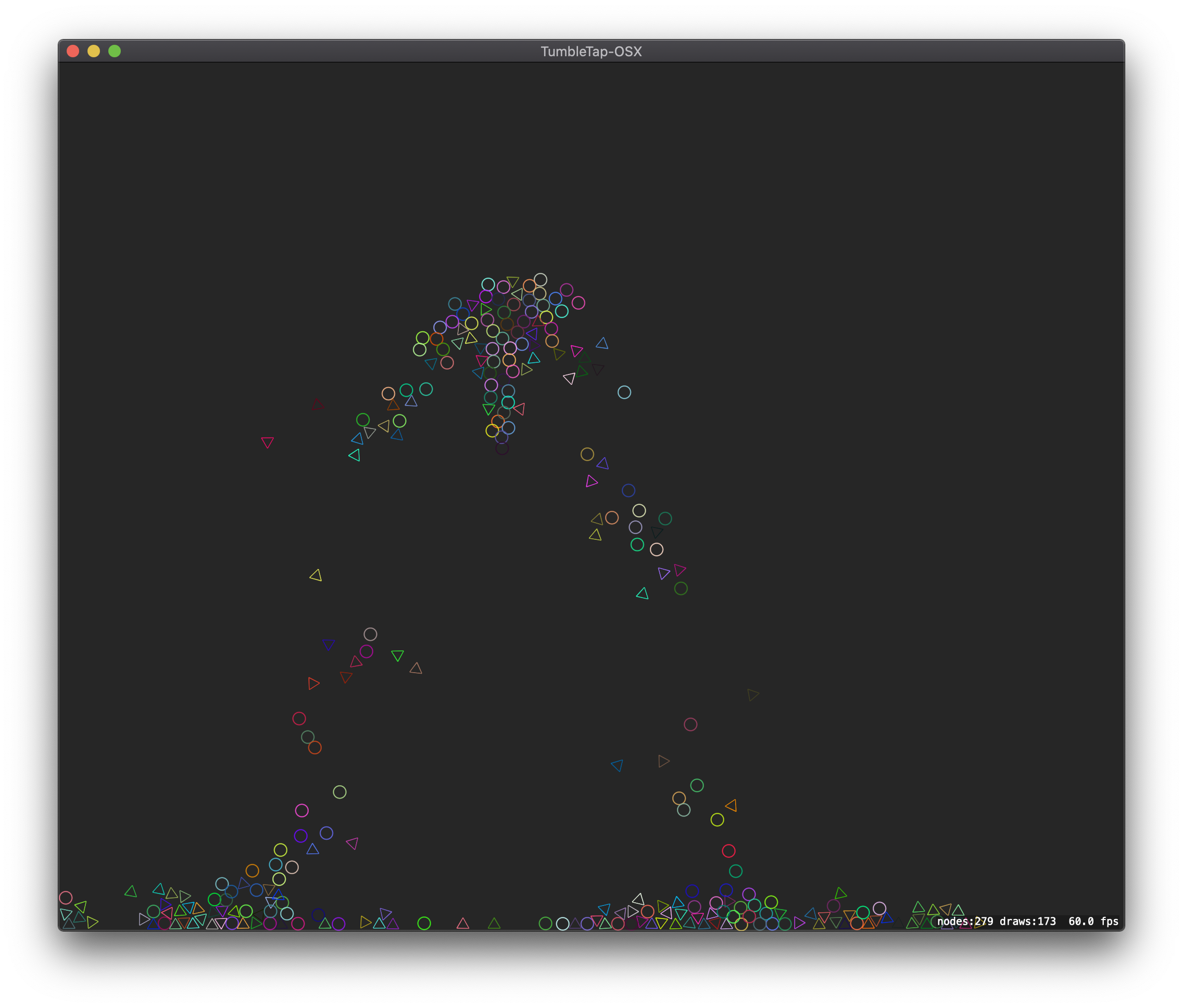Tap the magenta left-pointing triangle near blue triangle
The height and width of the screenshot is (1008, 1183).
(x=353, y=843)
